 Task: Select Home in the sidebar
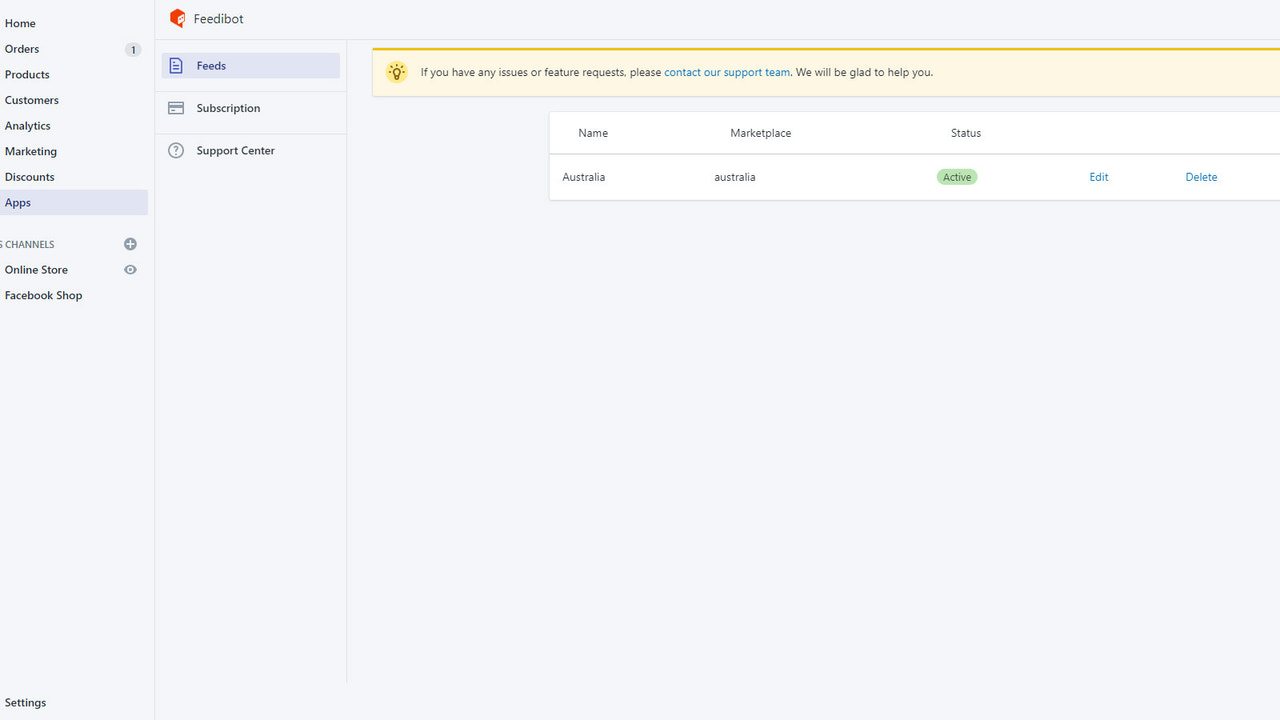[20, 22]
